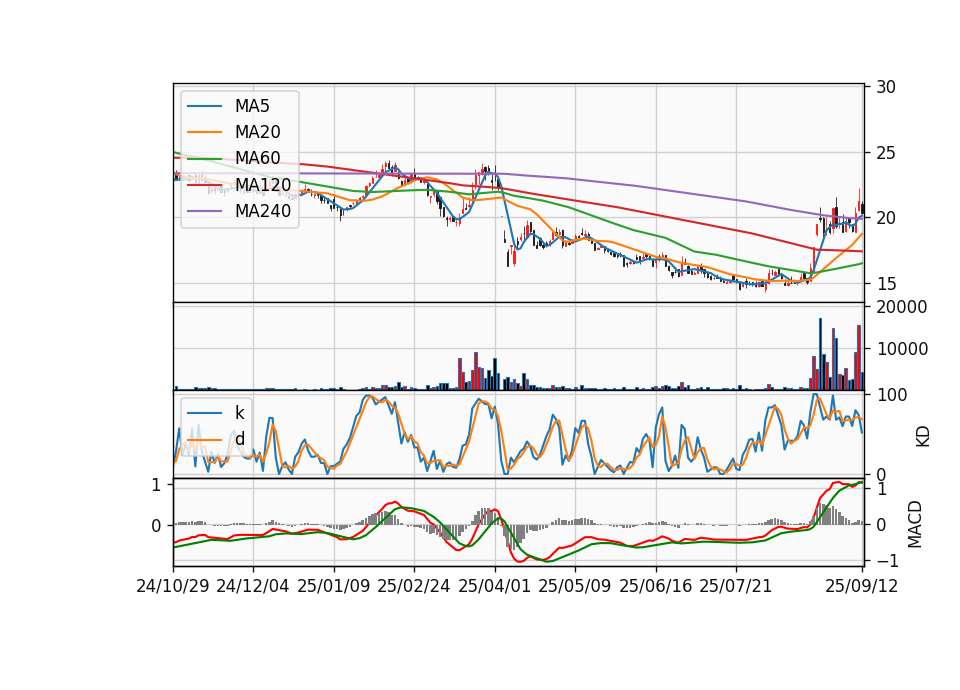Image resolution: width=960 pixels, height=690 pixels.
Task: Click the MA60 legend label
Action: 257,159
